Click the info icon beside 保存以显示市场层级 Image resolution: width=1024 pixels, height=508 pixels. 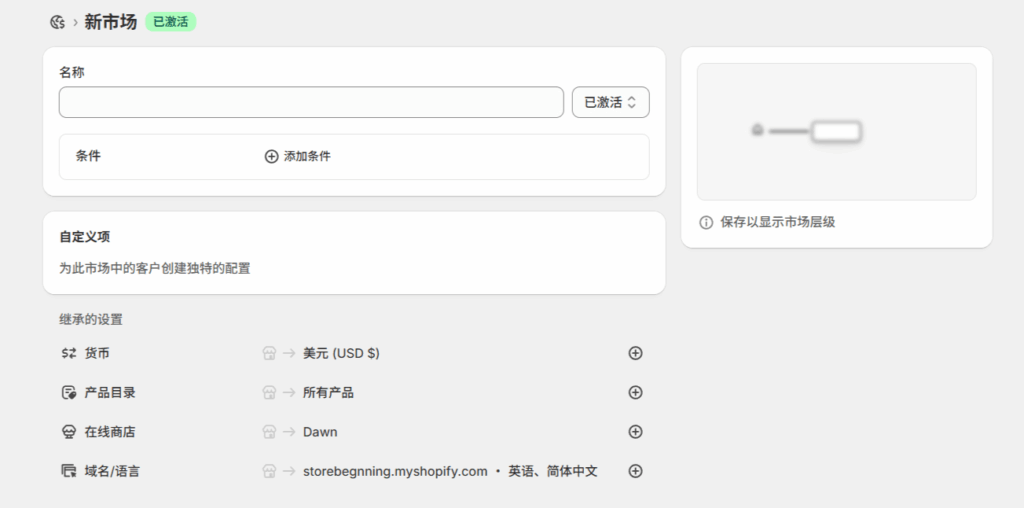pos(706,222)
